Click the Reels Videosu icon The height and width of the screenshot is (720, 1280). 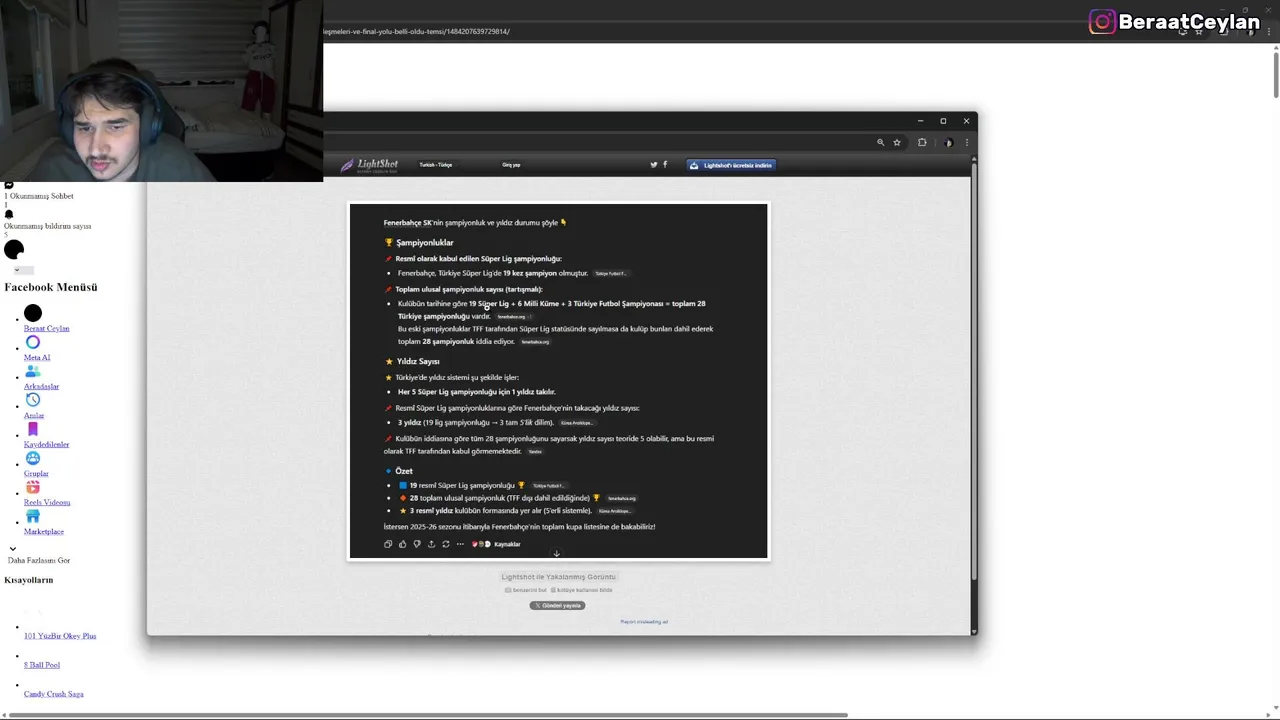[33, 487]
